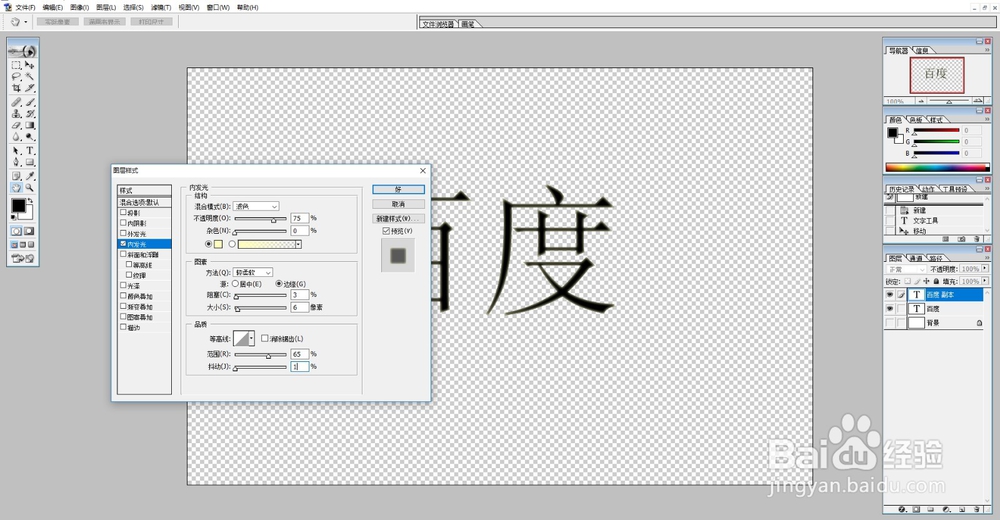
Task: Click inner glow solid color swatch
Action: [218, 244]
